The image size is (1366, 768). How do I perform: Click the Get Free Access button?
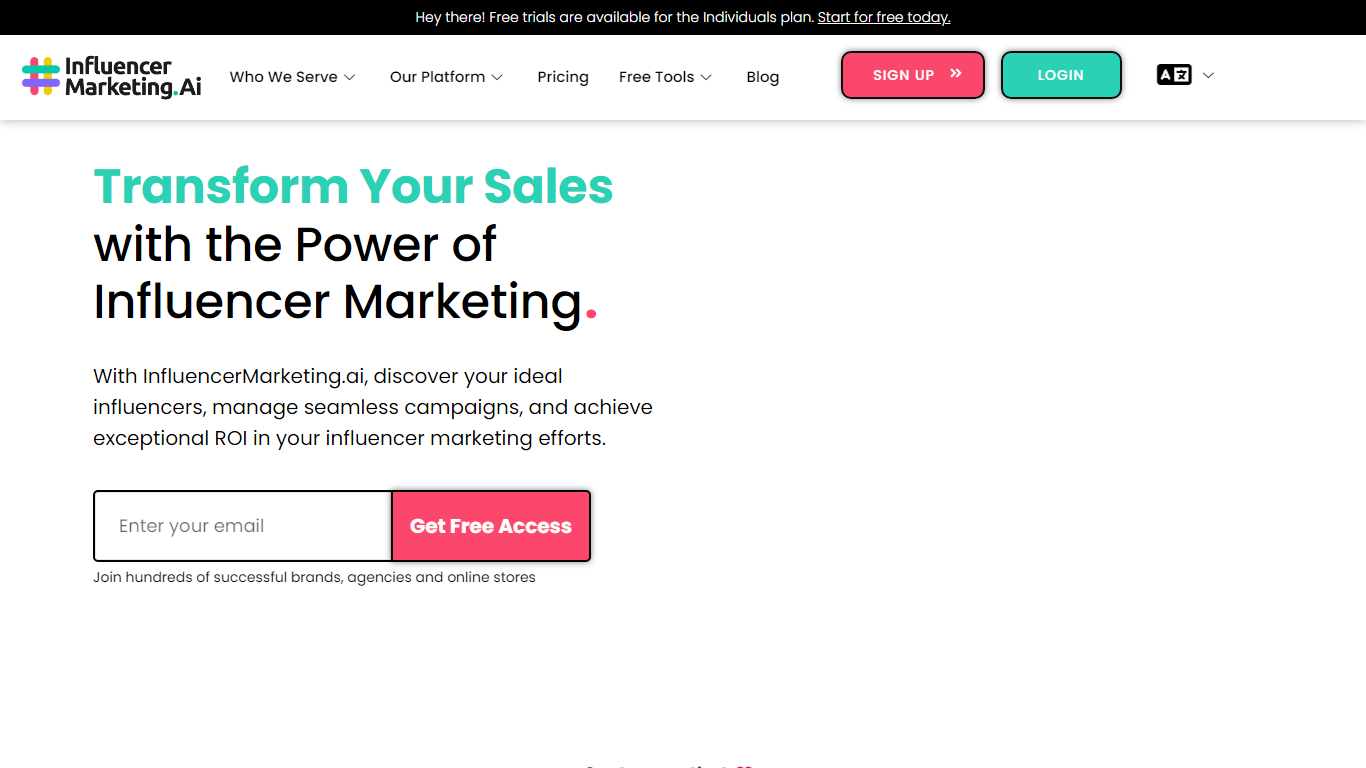(491, 526)
